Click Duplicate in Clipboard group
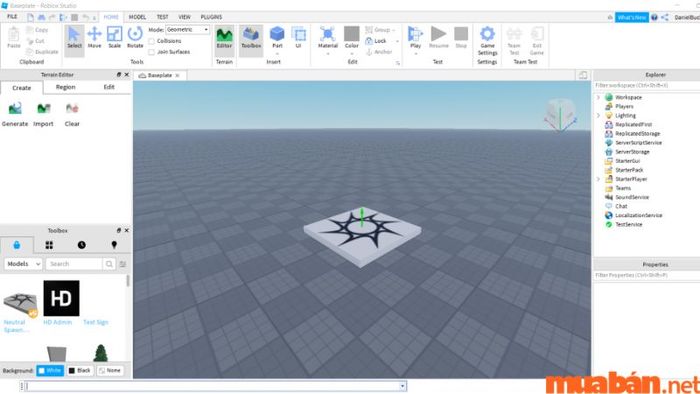The height and width of the screenshot is (394, 700). [42, 52]
